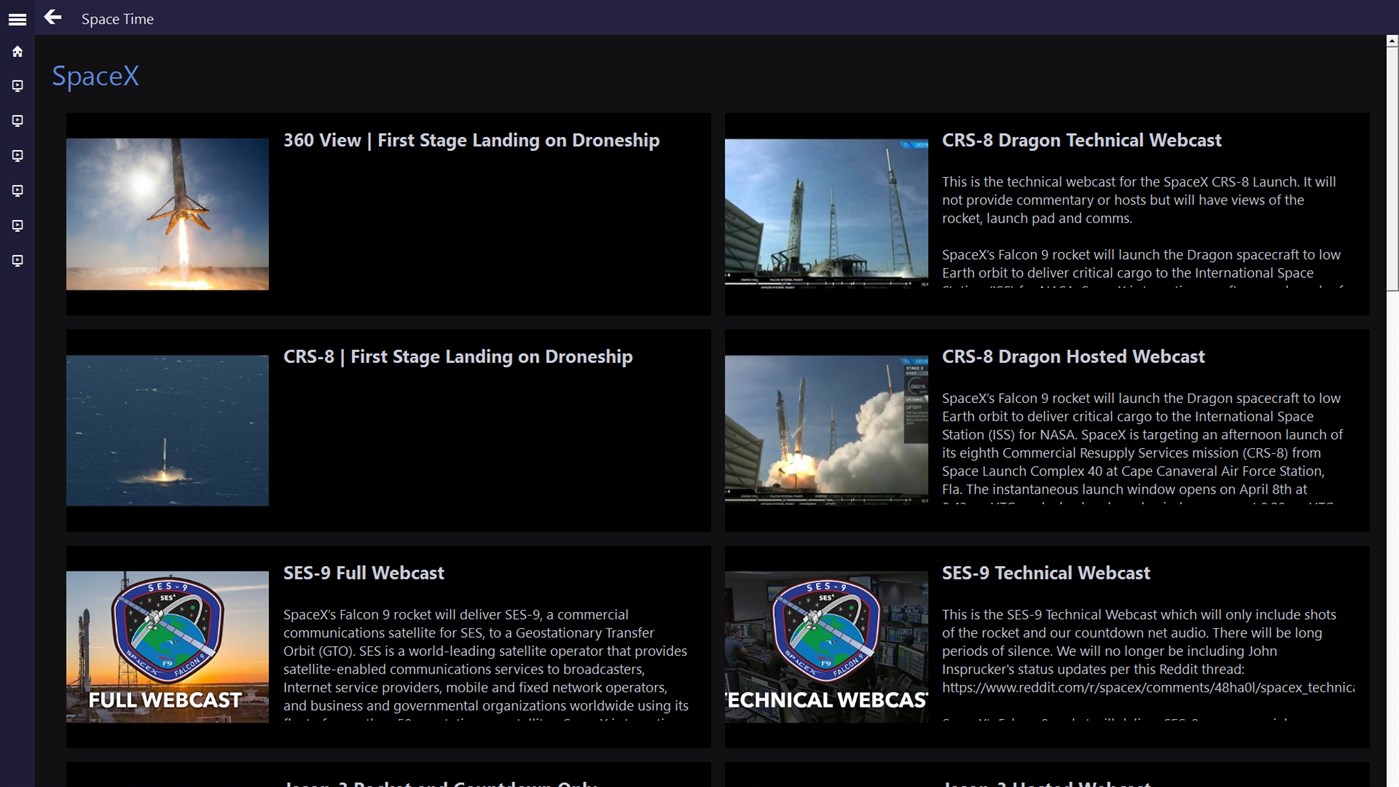Open the hamburger navigation menu

coord(17,17)
